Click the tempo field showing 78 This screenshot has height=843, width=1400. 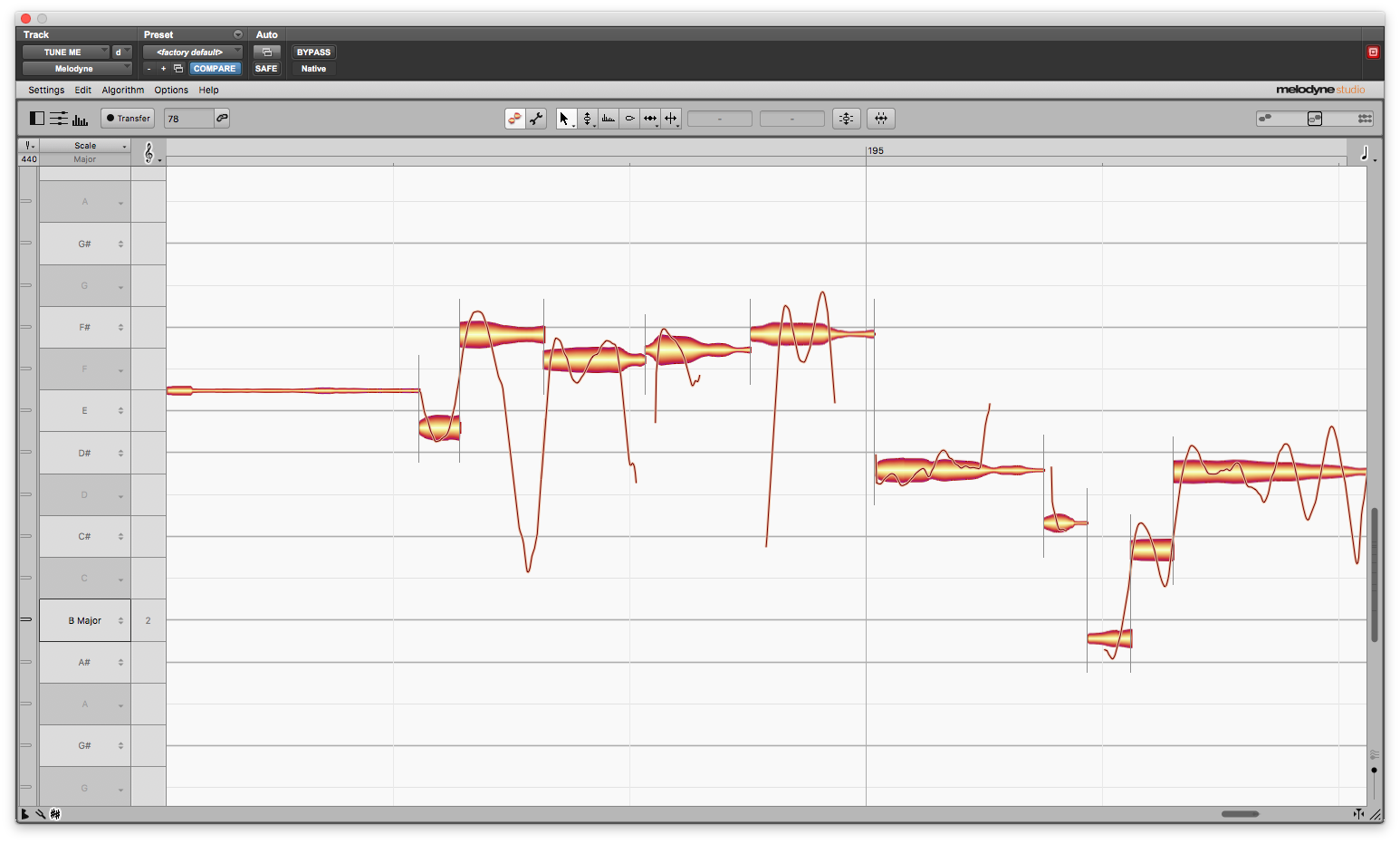pyautogui.click(x=188, y=119)
